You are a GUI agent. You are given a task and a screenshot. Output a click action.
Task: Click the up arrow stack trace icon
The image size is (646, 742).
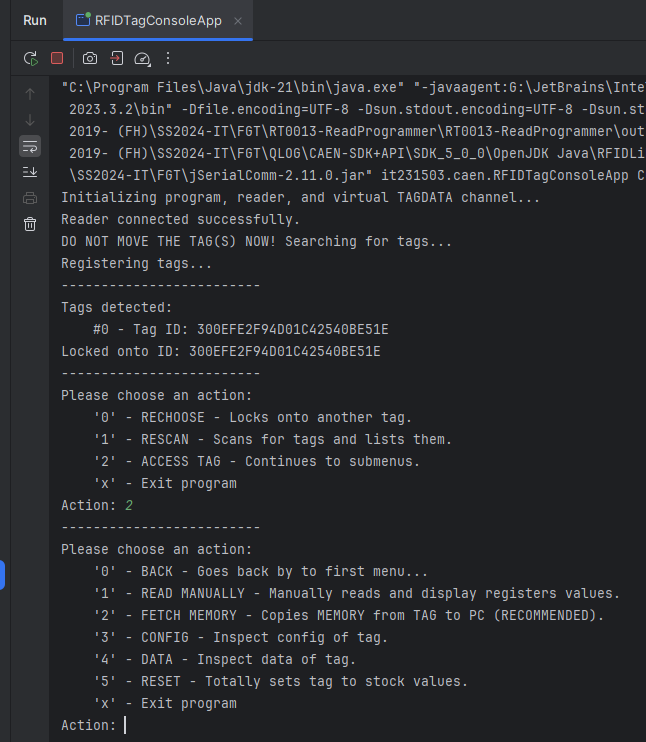pos(30,94)
